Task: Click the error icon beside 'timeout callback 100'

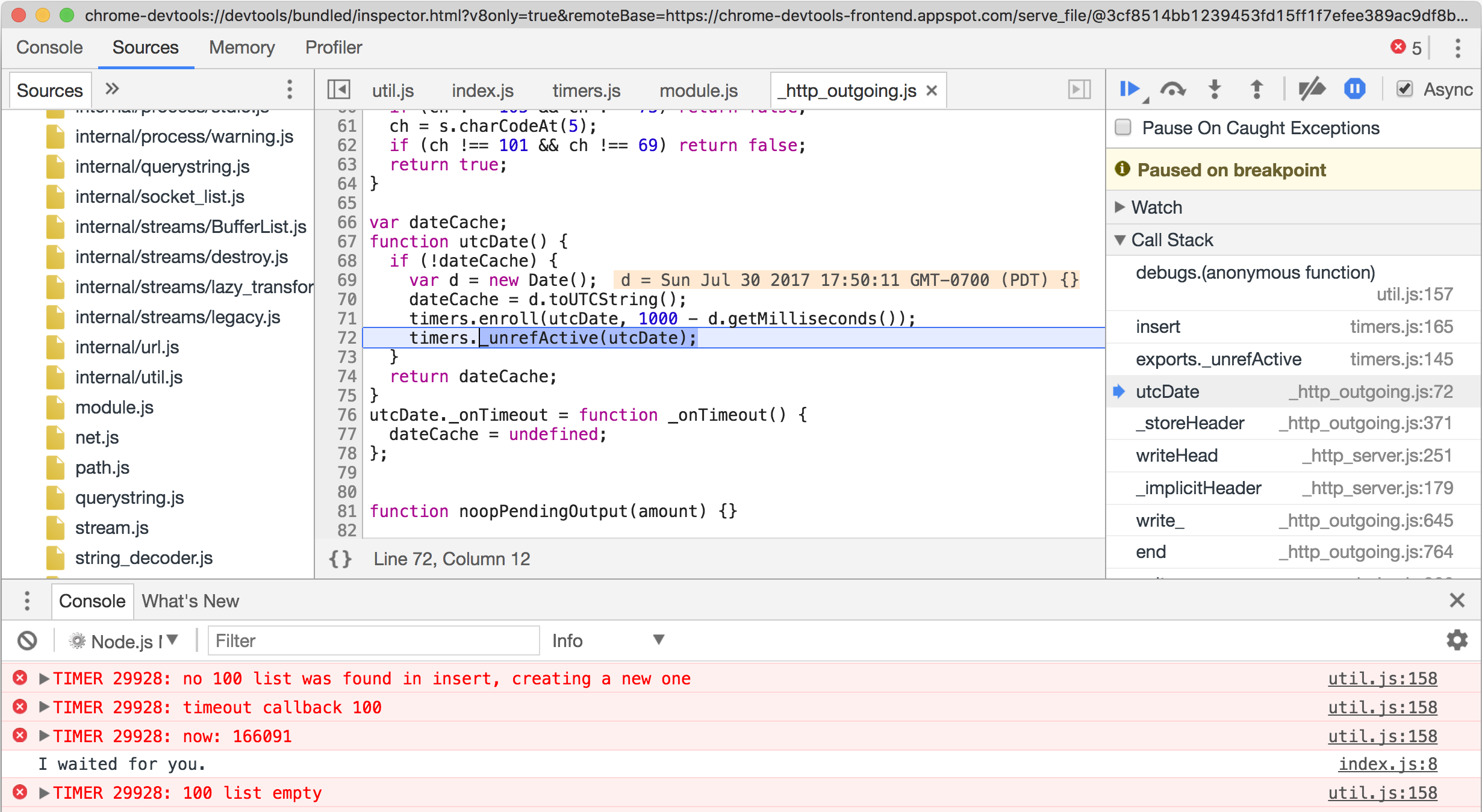Action: pos(20,707)
